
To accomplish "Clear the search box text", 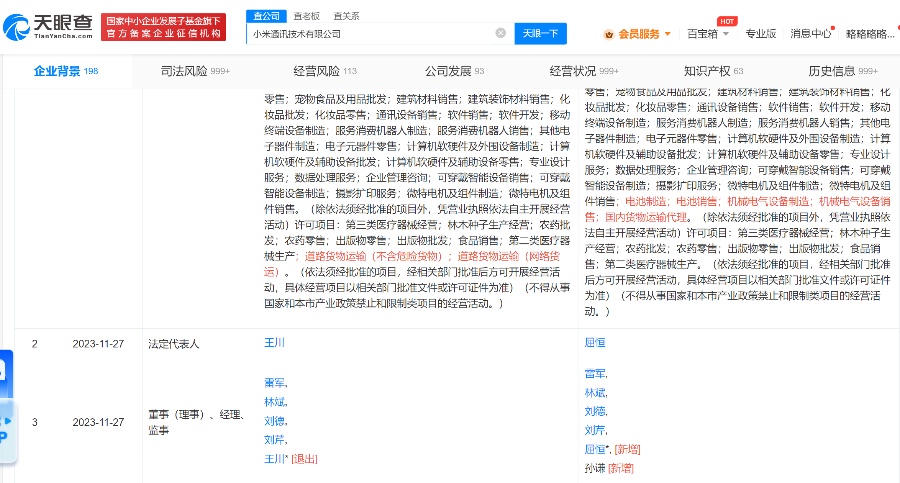I will click(x=501, y=33).
